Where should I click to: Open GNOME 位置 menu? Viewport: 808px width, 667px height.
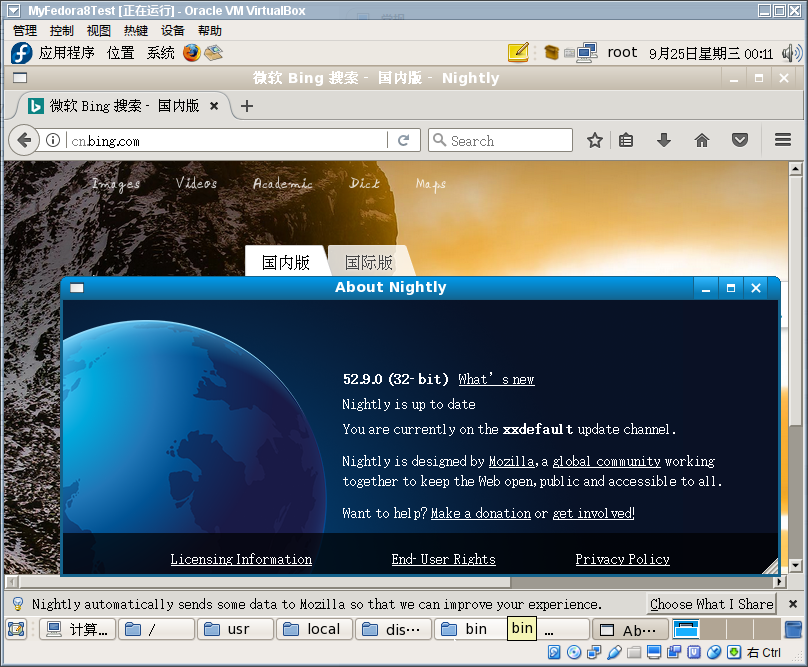(121, 53)
